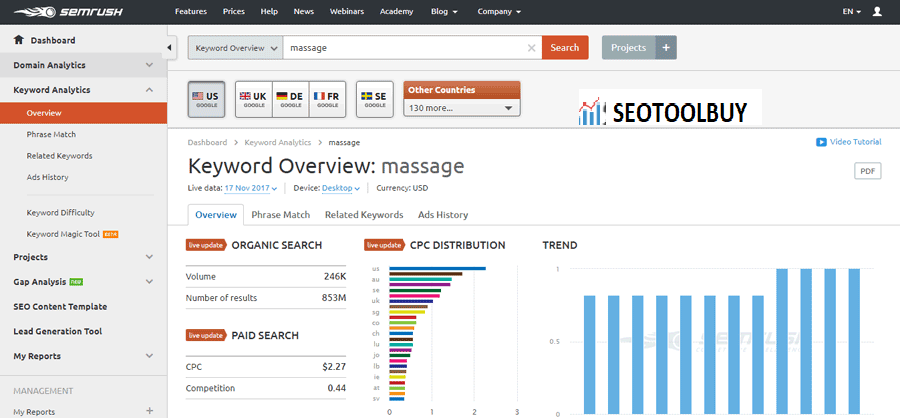This screenshot has height=418, width=900.
Task: Go to Keyword Analytics in the breadcrumb
Action: 278,142
